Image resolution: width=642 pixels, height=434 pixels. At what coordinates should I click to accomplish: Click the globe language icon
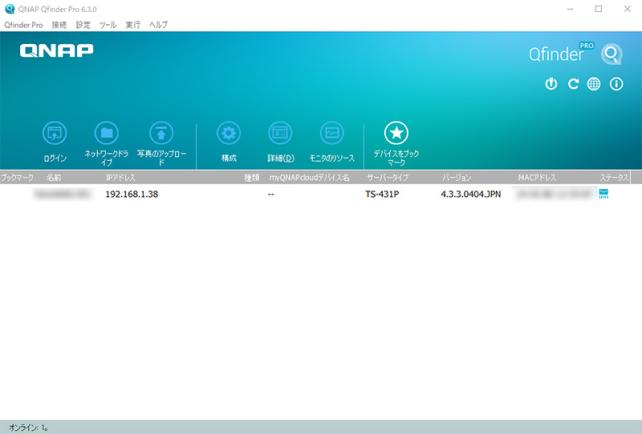tap(594, 84)
